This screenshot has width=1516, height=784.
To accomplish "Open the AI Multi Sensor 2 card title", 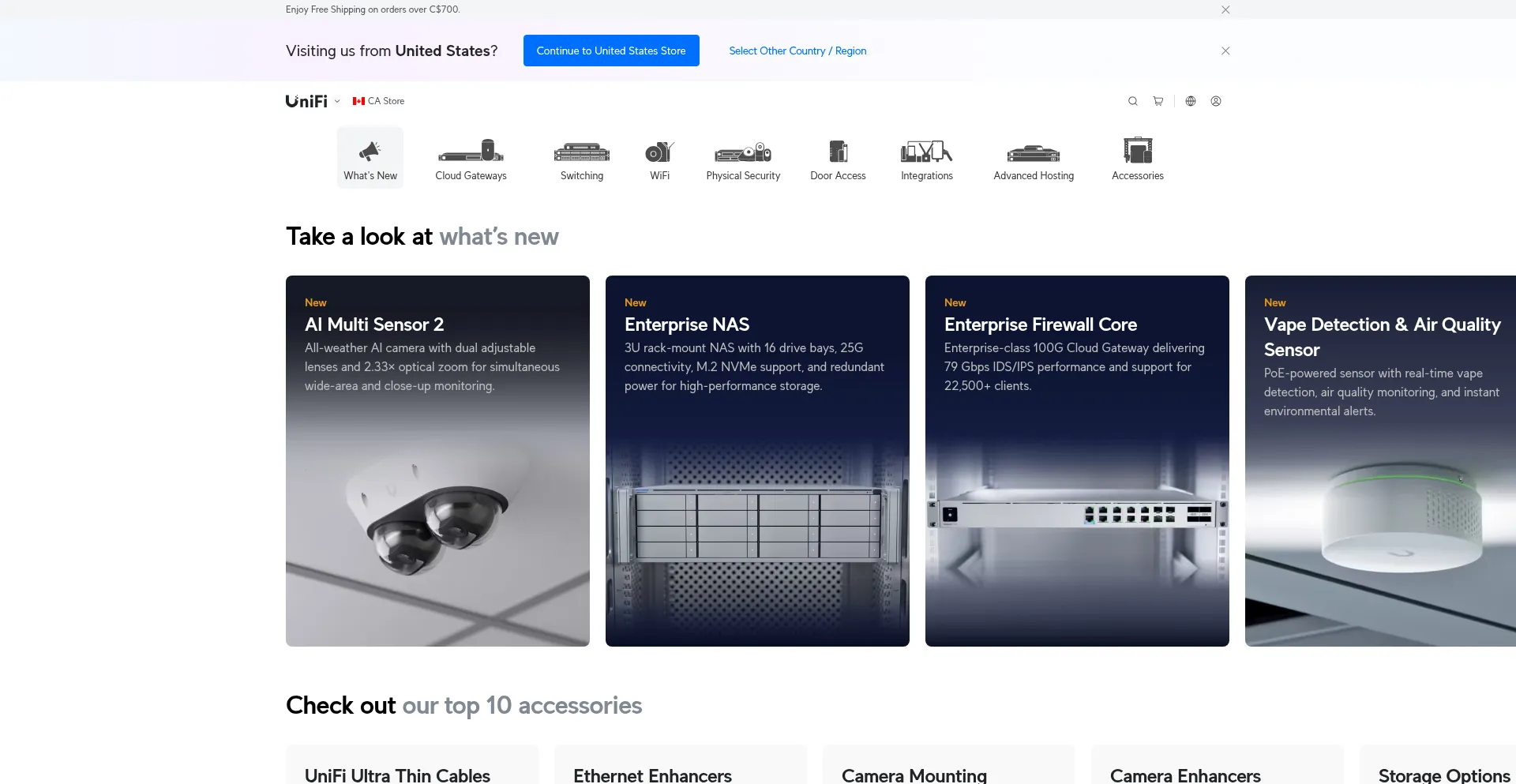I will (x=374, y=324).
